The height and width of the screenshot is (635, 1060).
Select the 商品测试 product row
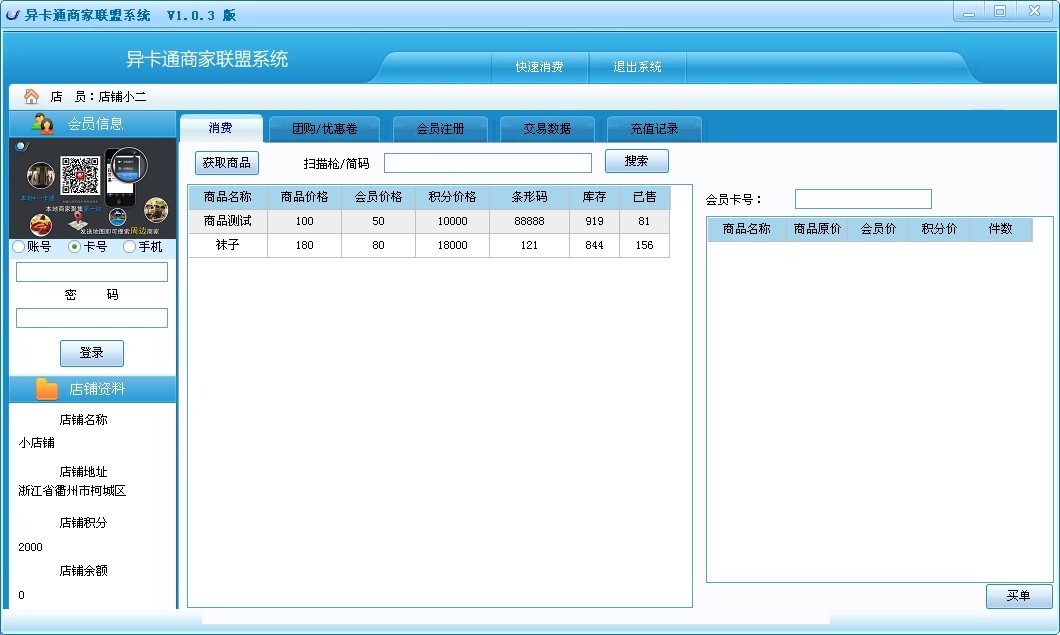429,221
